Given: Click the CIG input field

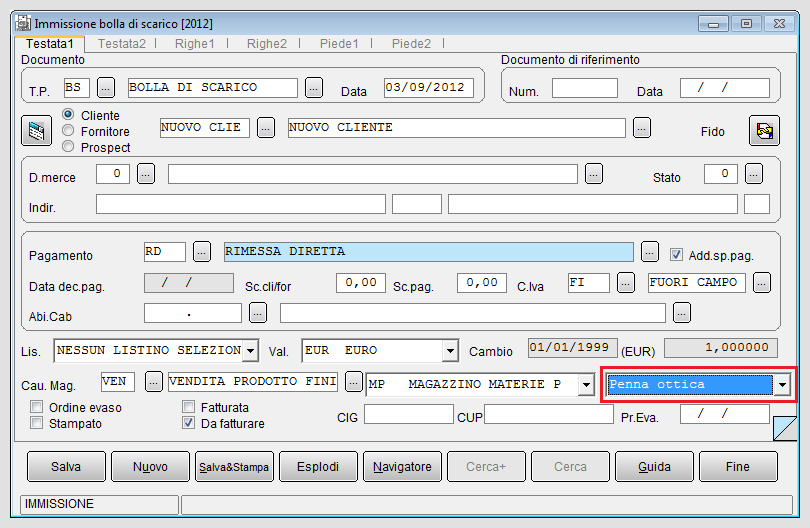Looking at the screenshot, I should 409,414.
